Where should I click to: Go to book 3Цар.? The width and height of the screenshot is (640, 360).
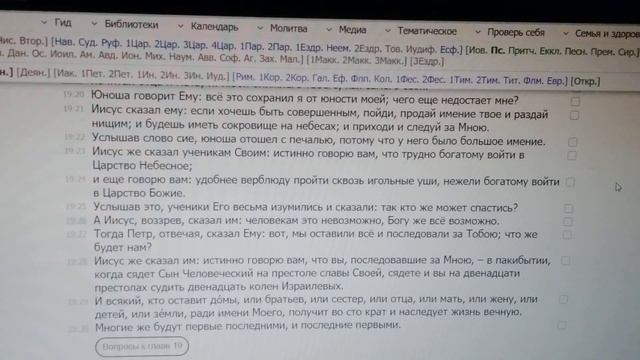tap(196, 45)
